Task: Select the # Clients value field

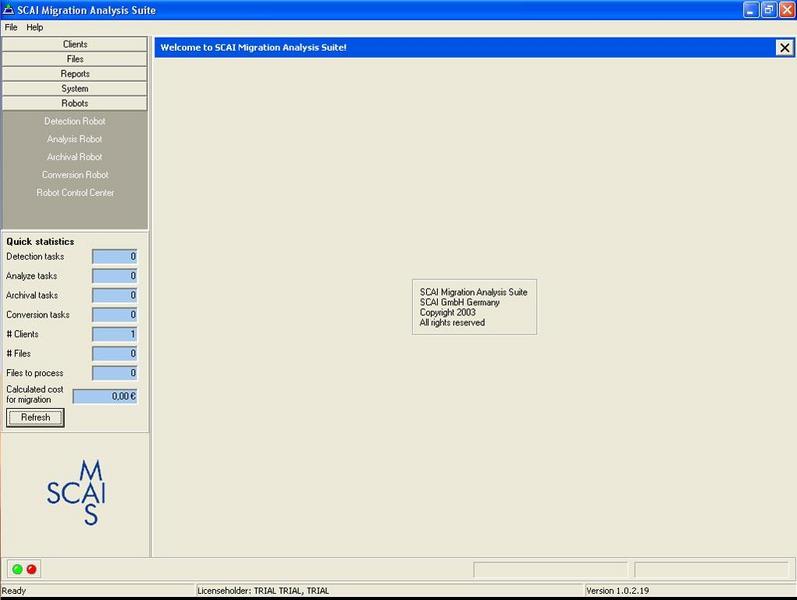Action: [x=114, y=334]
